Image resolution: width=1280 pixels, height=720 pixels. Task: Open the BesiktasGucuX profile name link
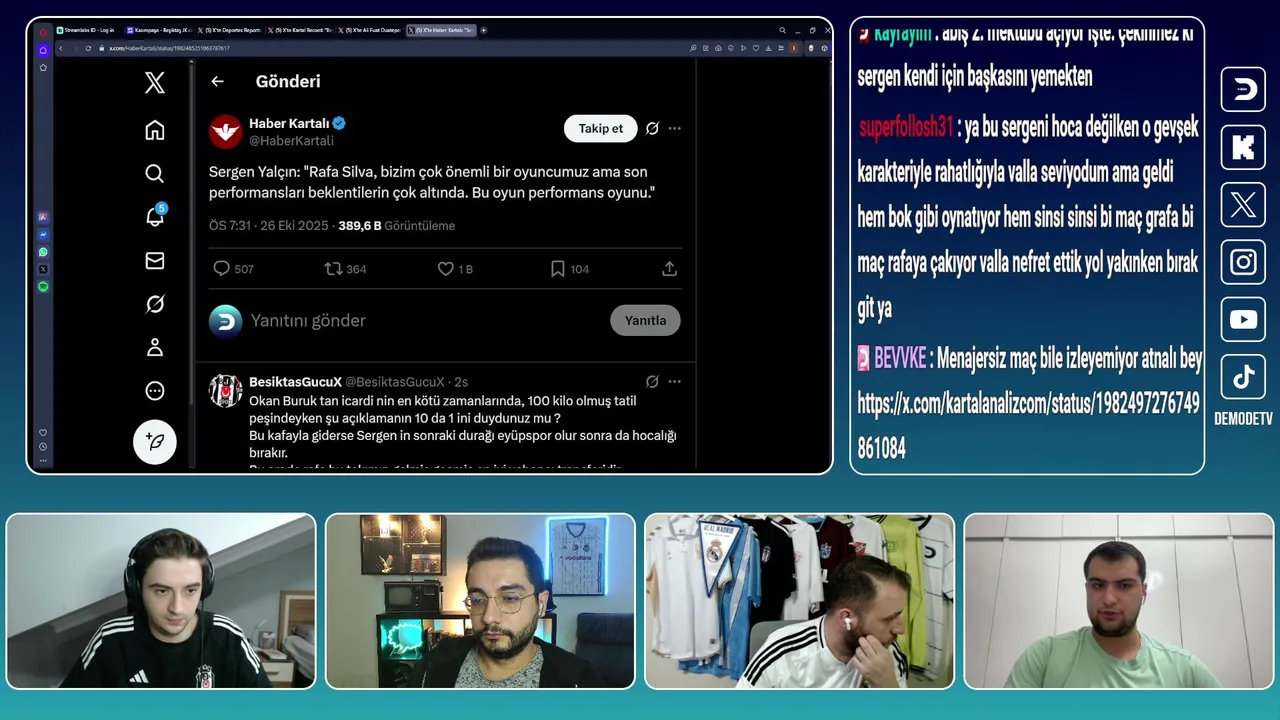[x=295, y=382]
